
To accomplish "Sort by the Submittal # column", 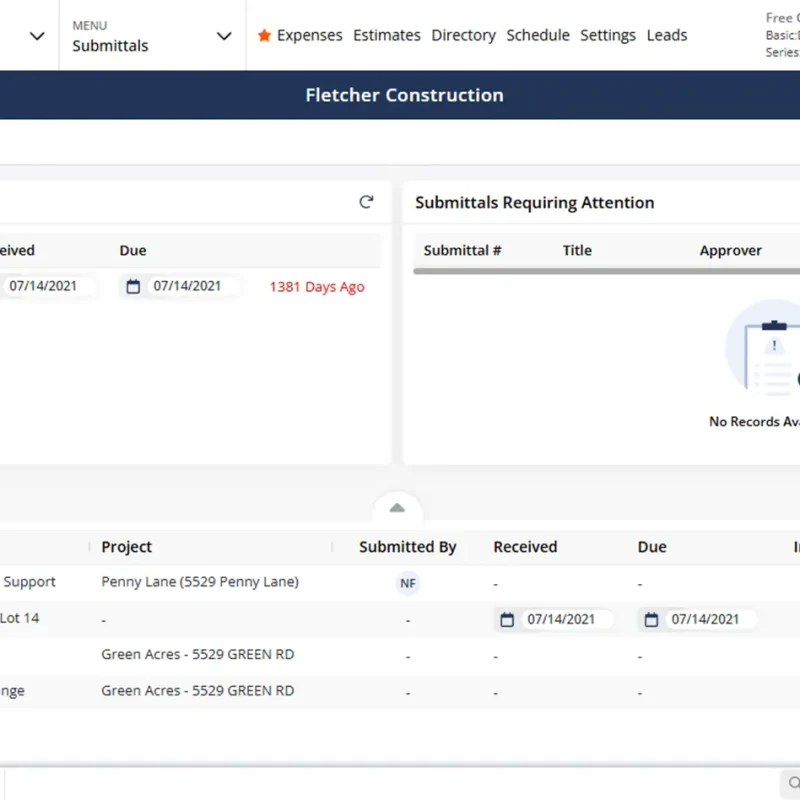I will [x=462, y=251].
